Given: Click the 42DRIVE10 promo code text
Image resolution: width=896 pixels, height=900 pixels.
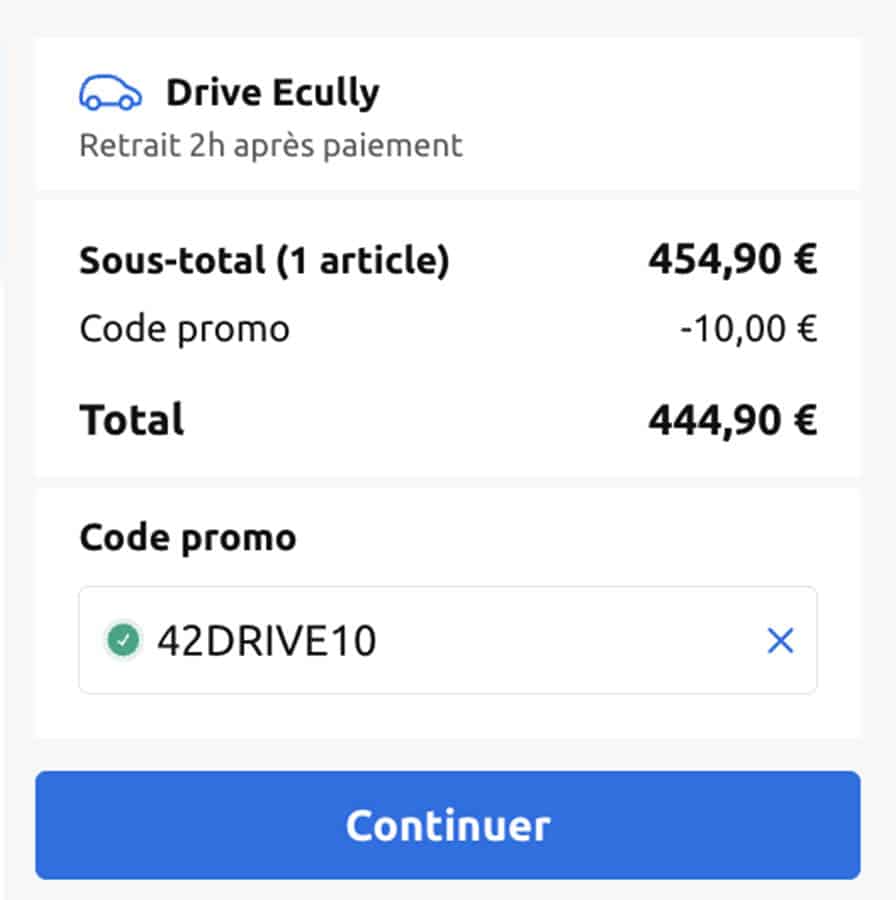Looking at the screenshot, I should point(266,641).
